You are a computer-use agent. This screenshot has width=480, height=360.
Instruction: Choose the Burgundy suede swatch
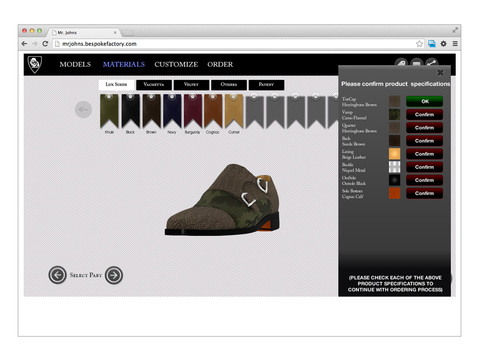193,111
